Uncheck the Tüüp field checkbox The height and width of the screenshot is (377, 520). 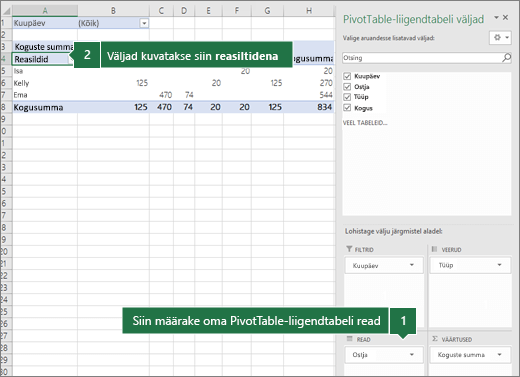tap(347, 97)
